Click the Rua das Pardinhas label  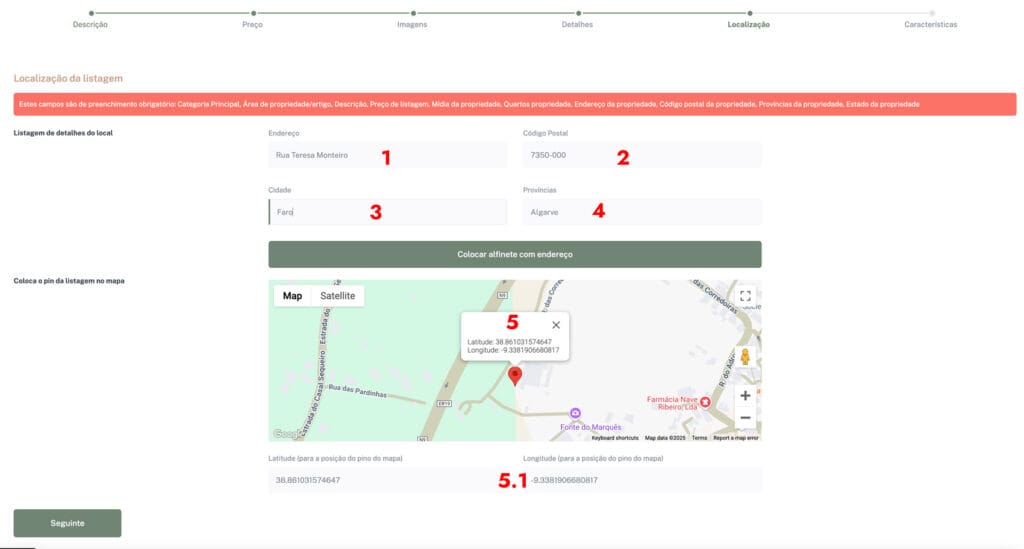pos(357,390)
